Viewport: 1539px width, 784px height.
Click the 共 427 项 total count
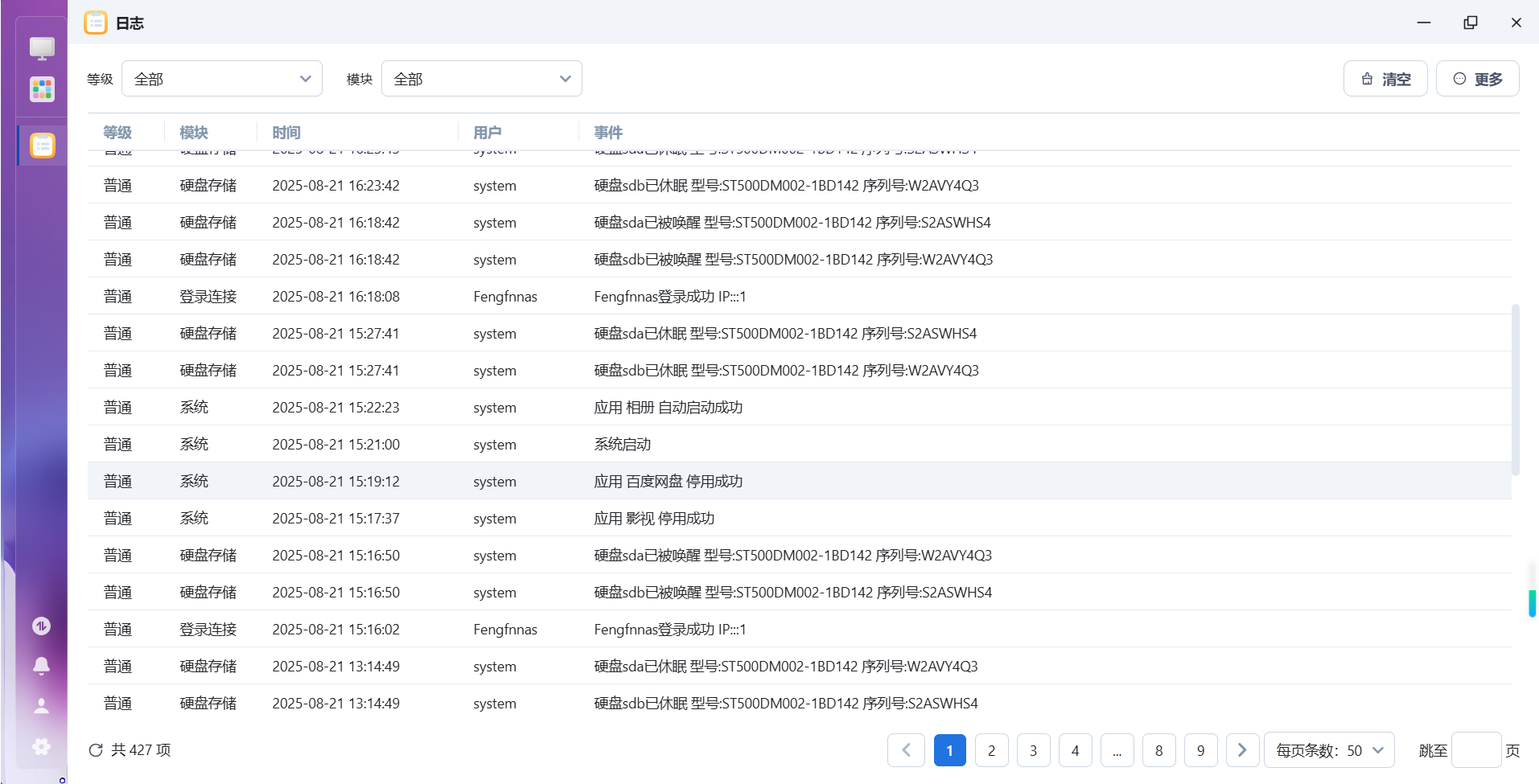point(141,750)
